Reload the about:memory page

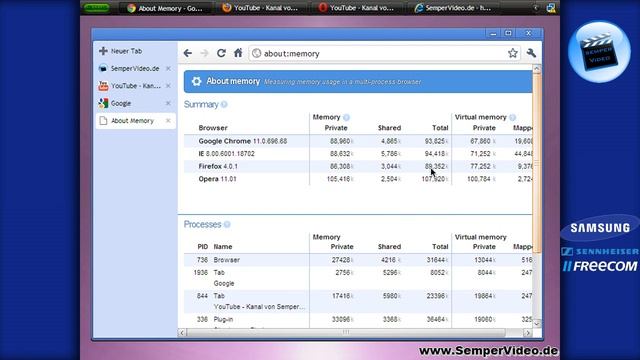[221, 53]
